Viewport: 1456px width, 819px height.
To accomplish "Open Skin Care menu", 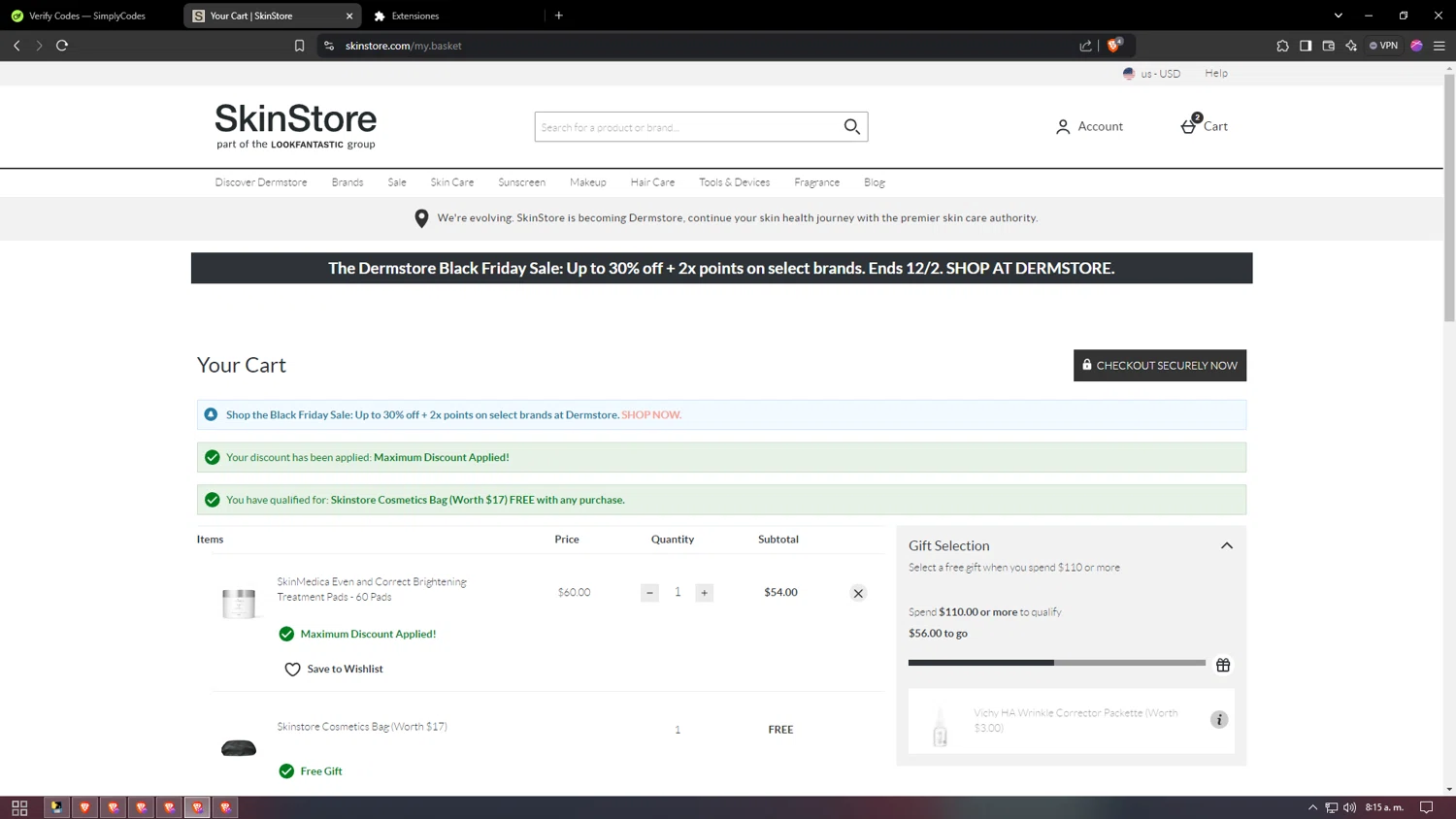I will (452, 182).
